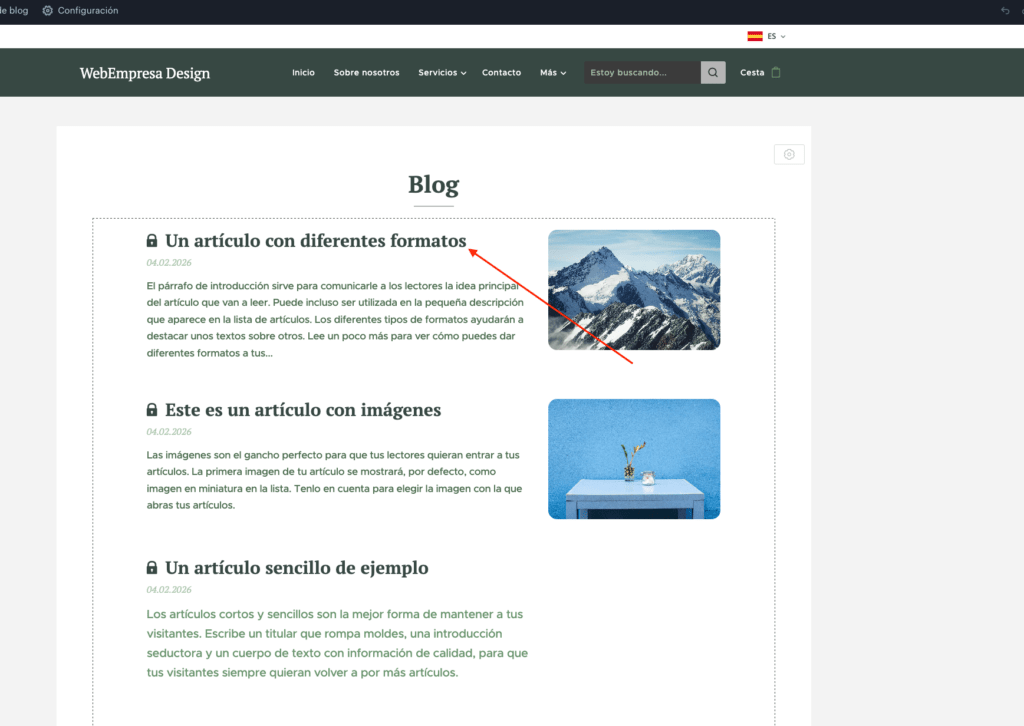Viewport: 1024px width, 726px height.
Task: Click lock icon beside 'Un artículo sencillo de ejemplo'
Action: pos(152,568)
